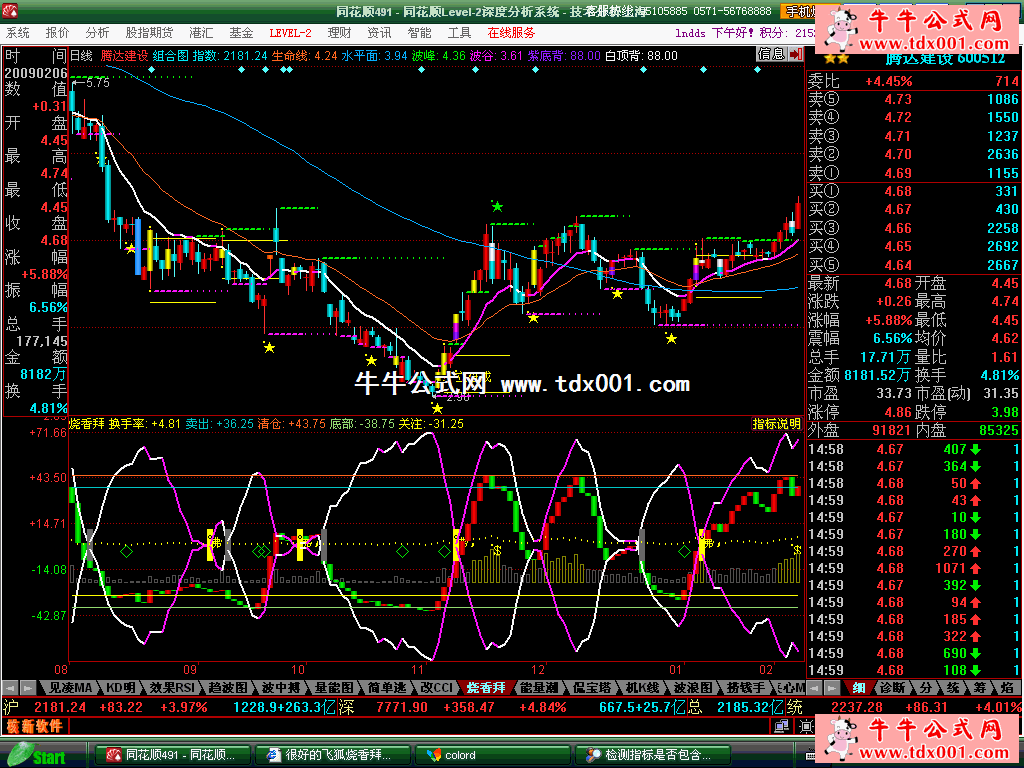1024x768 pixels.
Task: Open the LEVEL-2 menu
Action: point(291,33)
